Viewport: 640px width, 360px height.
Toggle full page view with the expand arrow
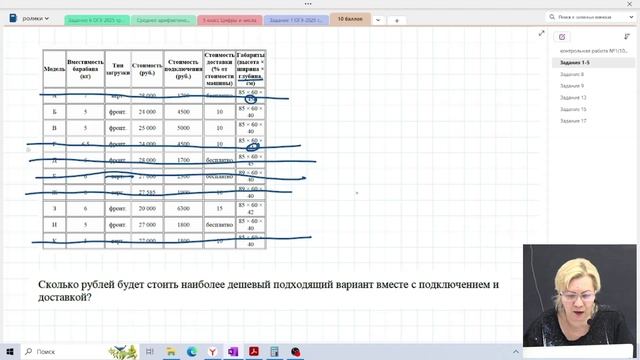tap(541, 33)
